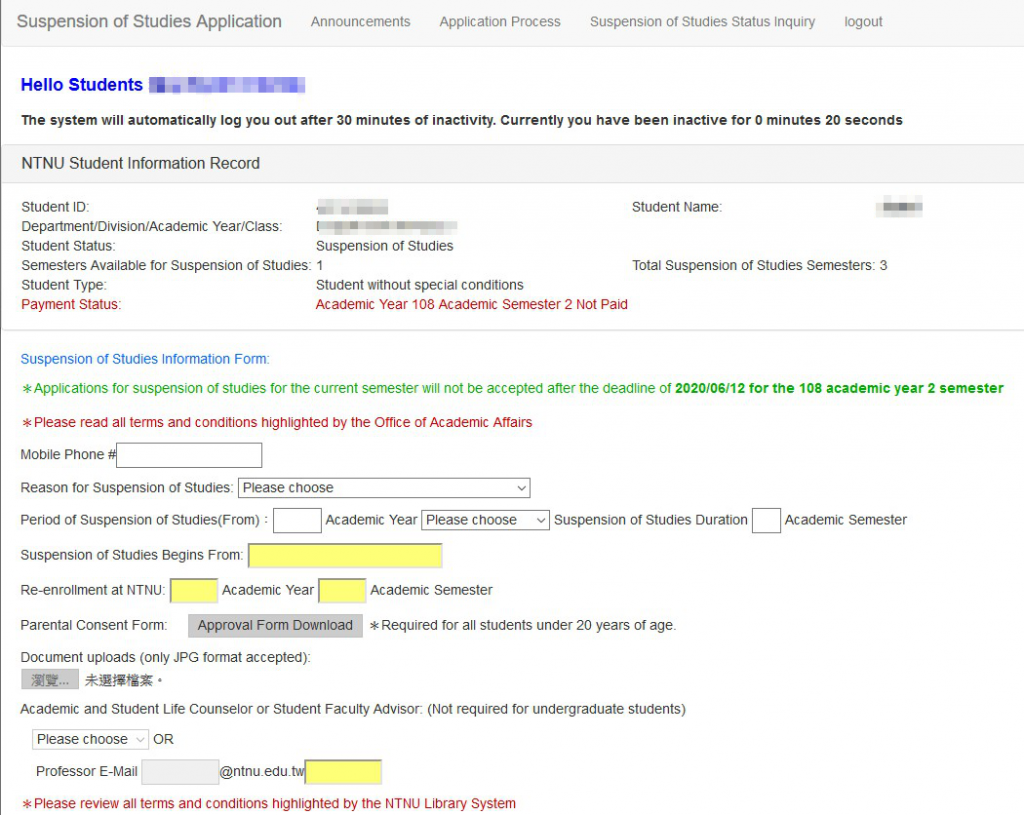The width and height of the screenshot is (1024, 815).
Task: Click the Hello Students greeting text
Action: [x=82, y=85]
